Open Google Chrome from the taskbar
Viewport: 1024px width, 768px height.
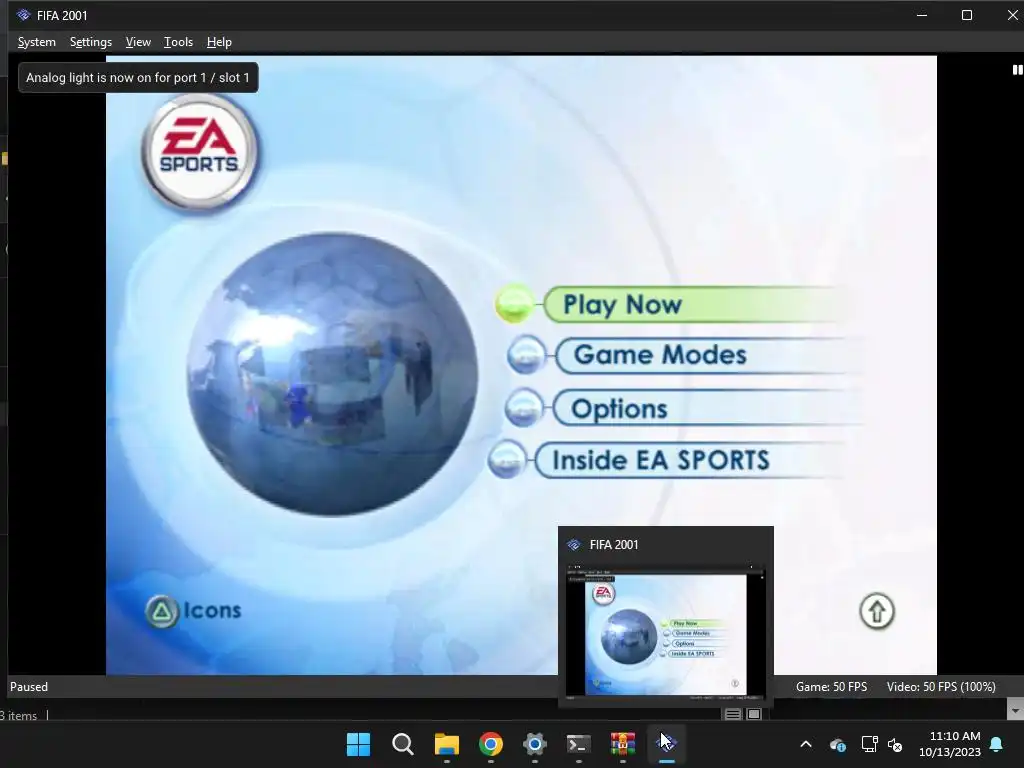click(490, 744)
